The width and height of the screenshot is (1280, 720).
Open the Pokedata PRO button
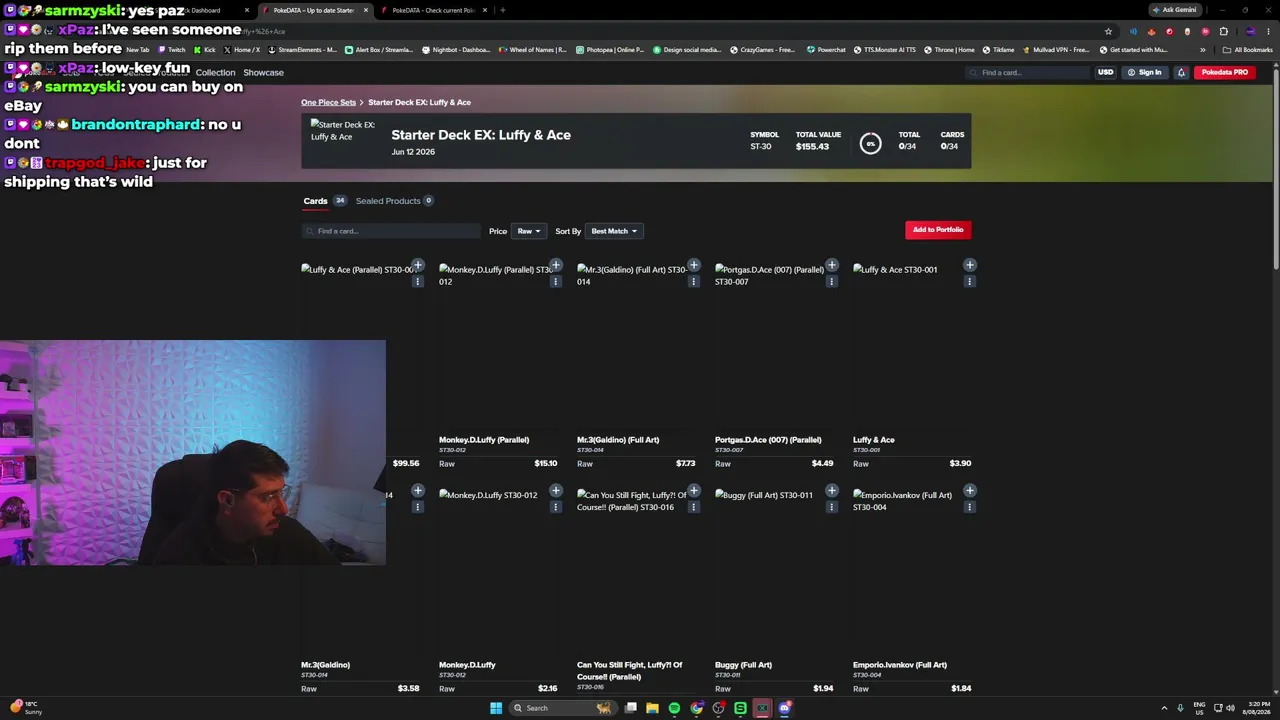tap(1225, 72)
